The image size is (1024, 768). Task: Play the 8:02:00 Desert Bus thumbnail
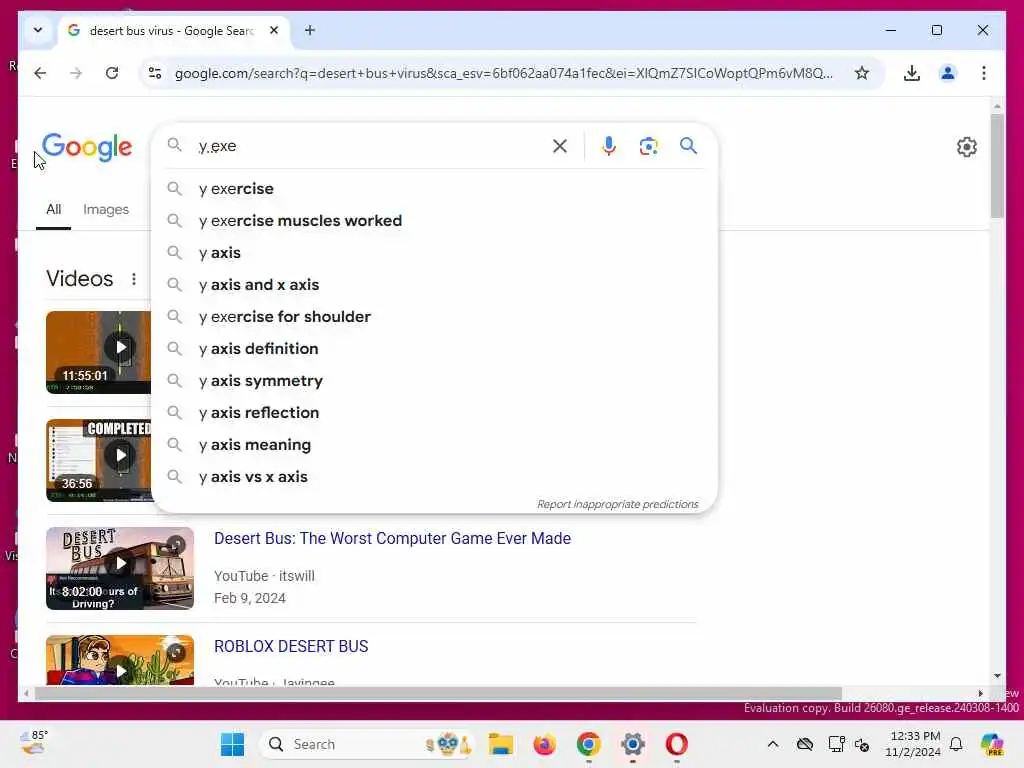pos(120,568)
